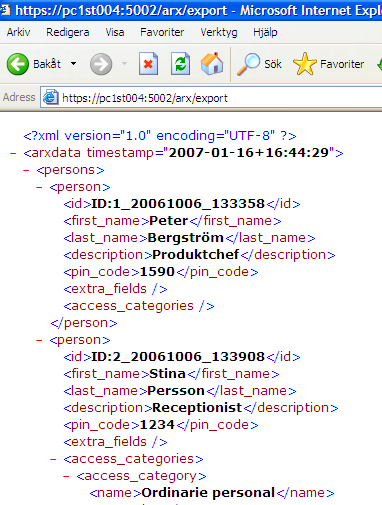Click the page icon in address bar
Viewport: 382px width, 505px height.
tap(51, 97)
